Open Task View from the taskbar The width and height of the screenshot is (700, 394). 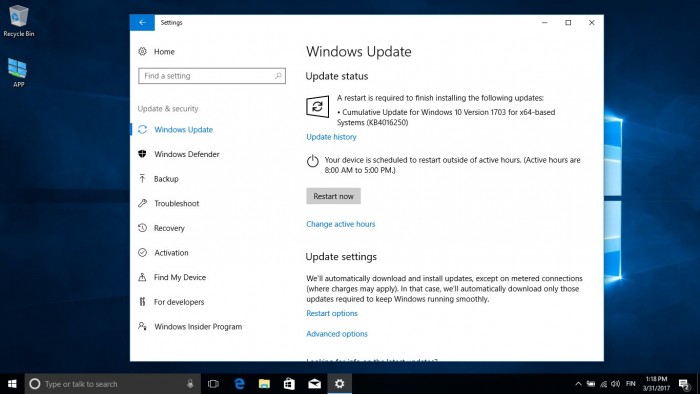(x=213, y=384)
